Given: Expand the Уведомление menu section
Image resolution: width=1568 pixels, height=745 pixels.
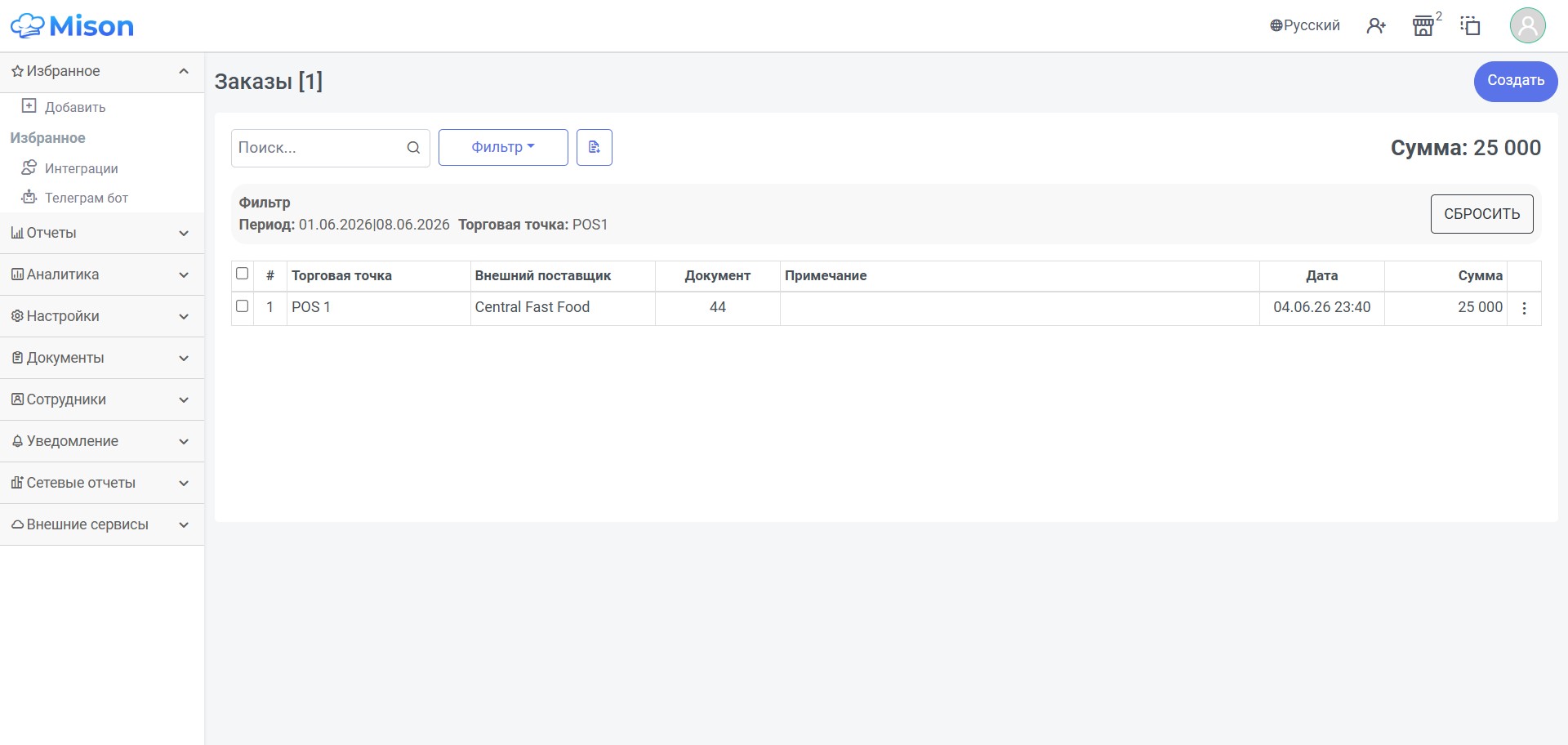Looking at the screenshot, I should point(102,441).
